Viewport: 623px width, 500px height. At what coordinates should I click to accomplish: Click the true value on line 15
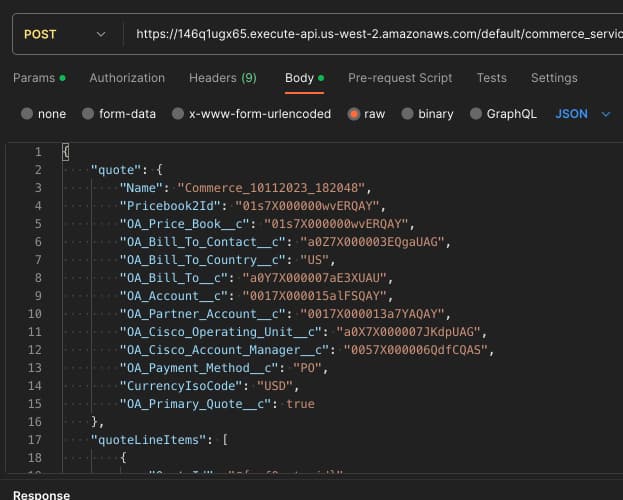300,404
